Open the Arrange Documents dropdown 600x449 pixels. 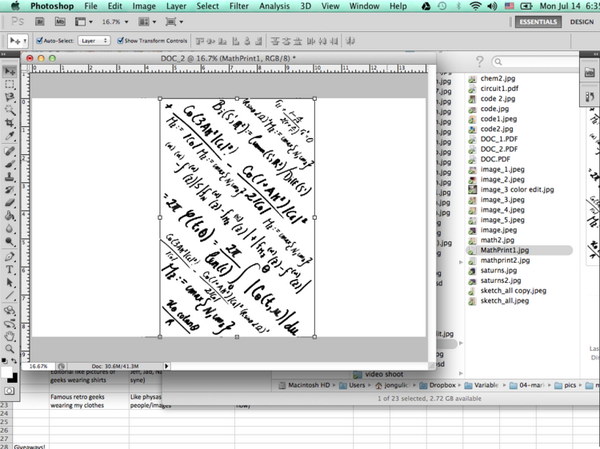[x=147, y=22]
